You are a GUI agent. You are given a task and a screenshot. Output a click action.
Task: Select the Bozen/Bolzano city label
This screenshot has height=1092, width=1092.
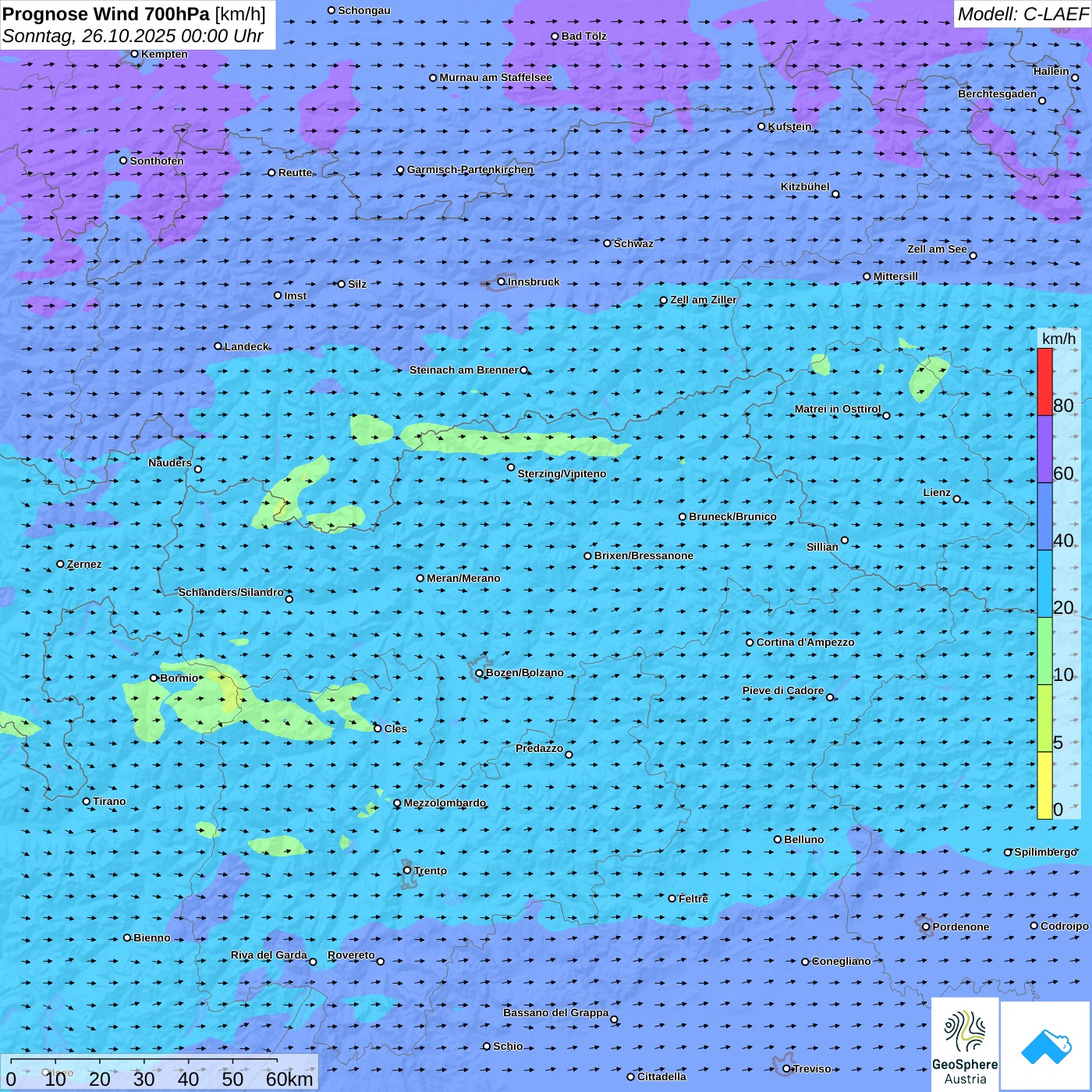[x=524, y=672]
